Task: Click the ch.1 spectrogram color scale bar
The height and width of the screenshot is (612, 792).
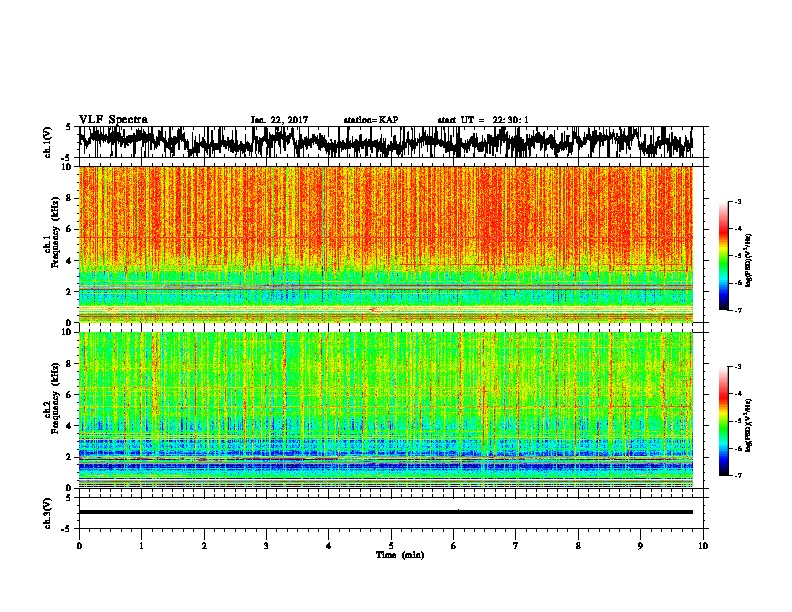Action: coord(723,256)
